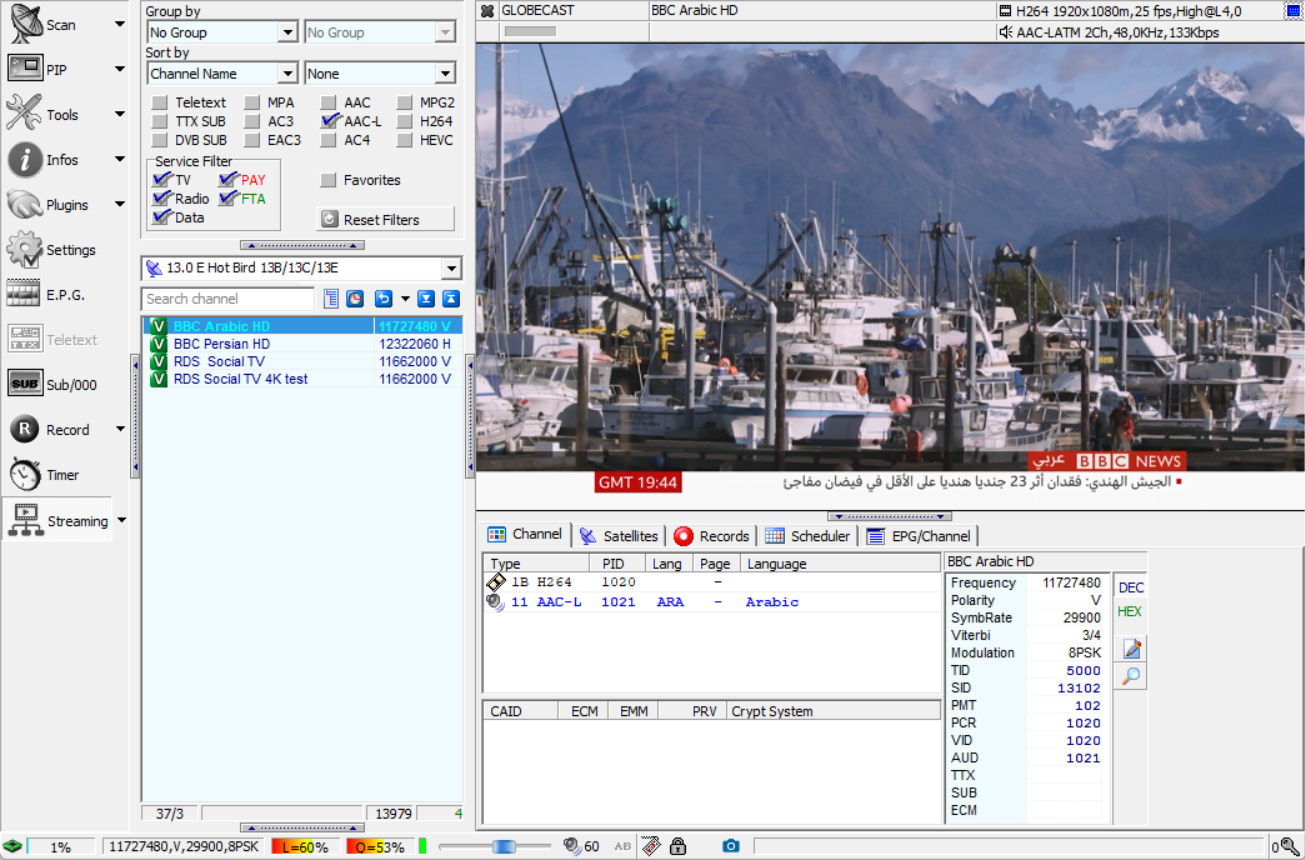Expand the Record menu arrow
This screenshot has width=1305, height=860.
point(120,430)
